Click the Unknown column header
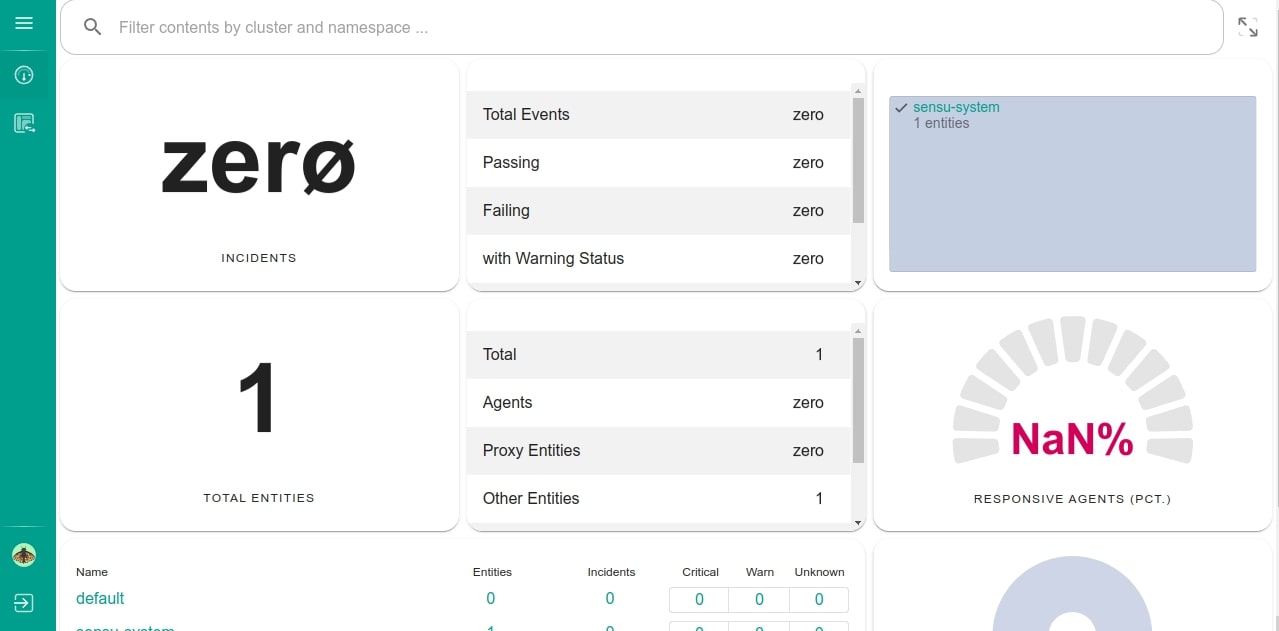 pyautogui.click(x=819, y=572)
